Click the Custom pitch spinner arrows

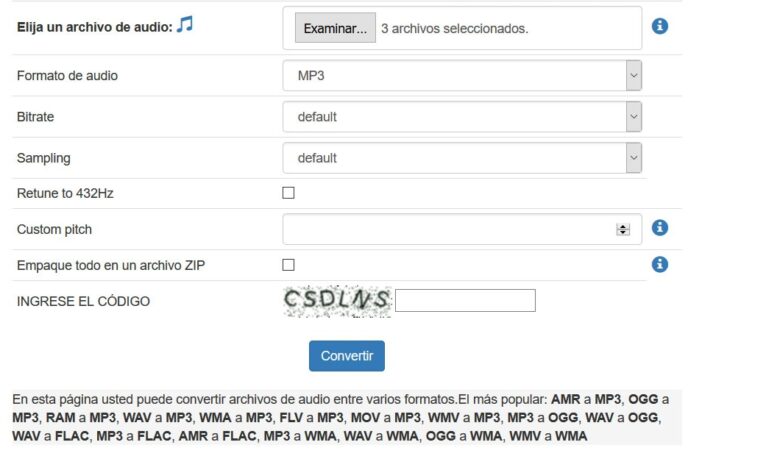coord(623,229)
